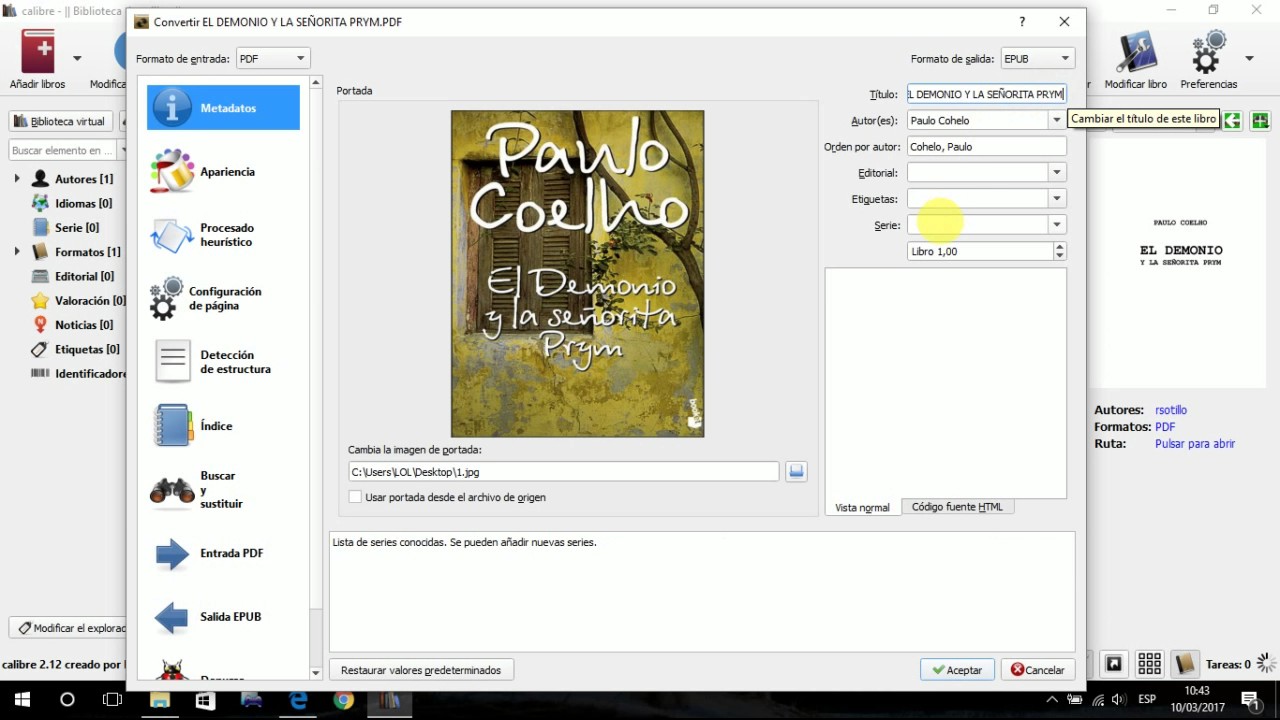
Task: Select the Buscar y sustituir binoculars icon
Action: click(172, 490)
